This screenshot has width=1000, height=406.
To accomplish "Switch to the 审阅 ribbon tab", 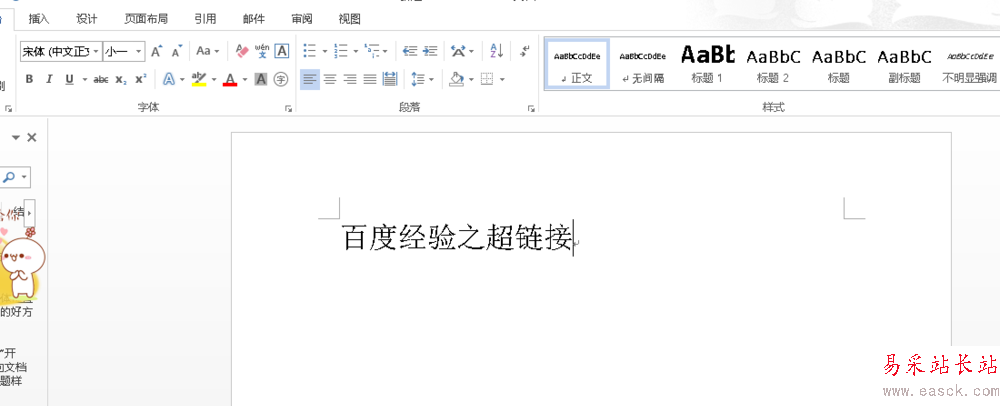I will (x=302, y=19).
